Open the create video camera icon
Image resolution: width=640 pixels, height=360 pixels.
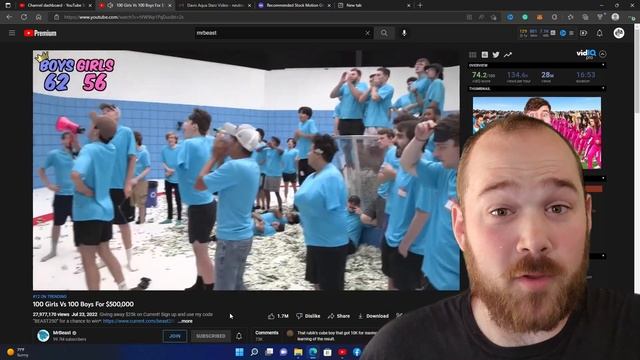583,33
